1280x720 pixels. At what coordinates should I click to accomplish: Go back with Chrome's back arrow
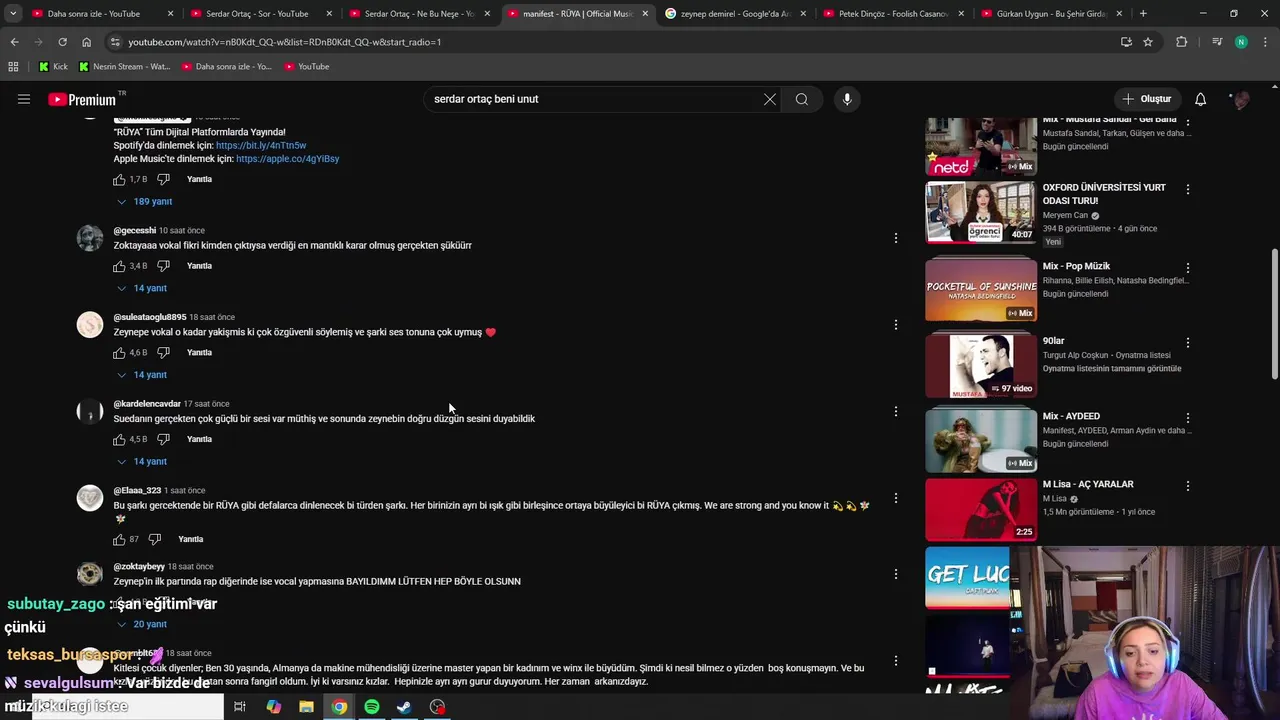click(x=14, y=42)
